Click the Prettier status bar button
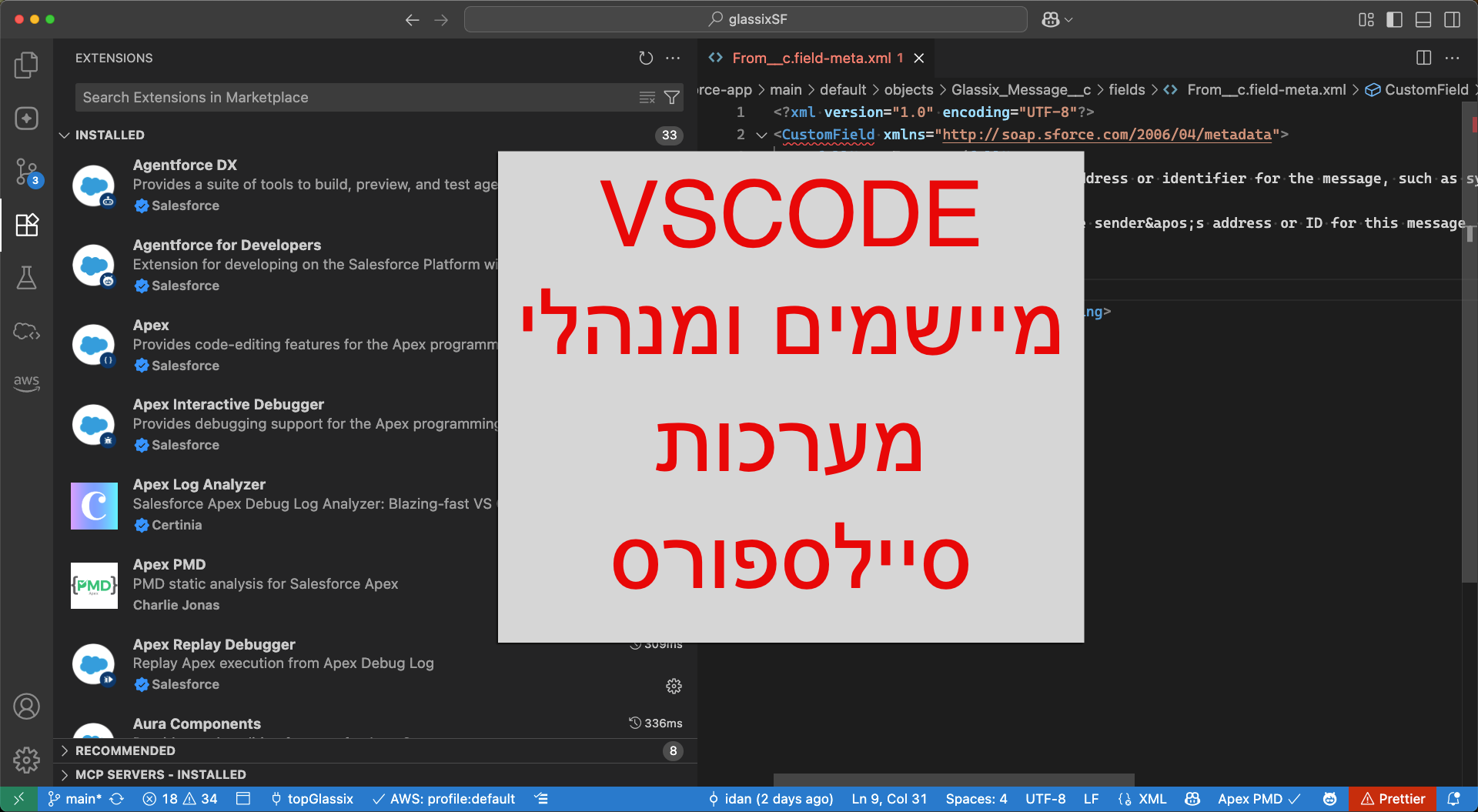Screen dimensions: 1478x812 (1393, 799)
